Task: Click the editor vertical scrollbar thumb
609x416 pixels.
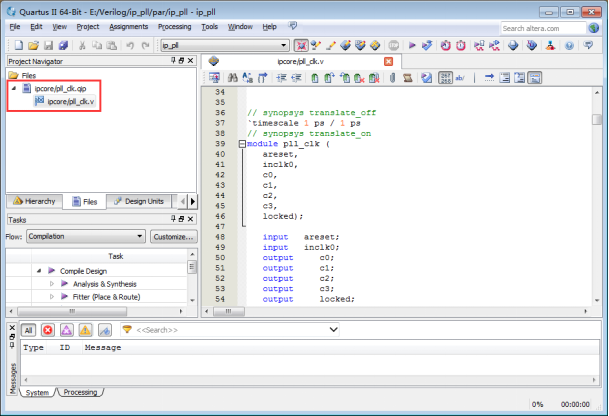Action: [x=597, y=119]
